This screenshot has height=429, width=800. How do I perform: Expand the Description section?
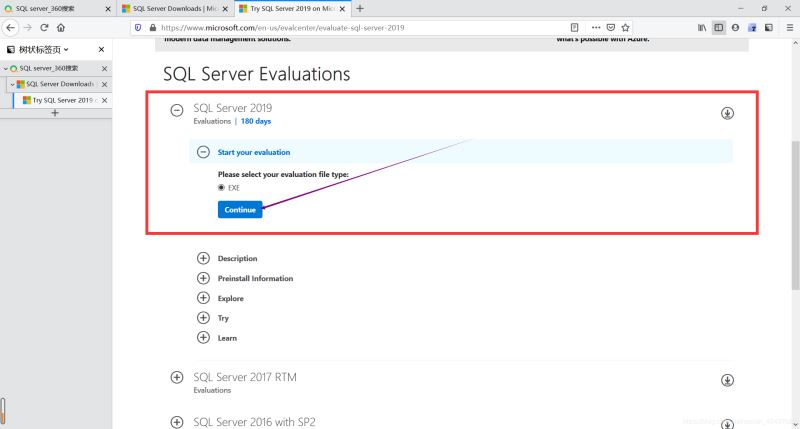203,258
